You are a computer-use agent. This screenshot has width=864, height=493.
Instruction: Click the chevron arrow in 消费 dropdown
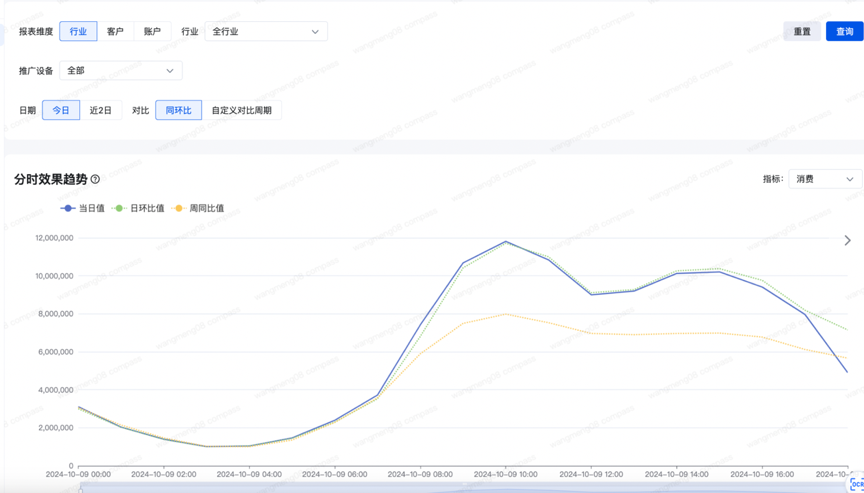850,180
